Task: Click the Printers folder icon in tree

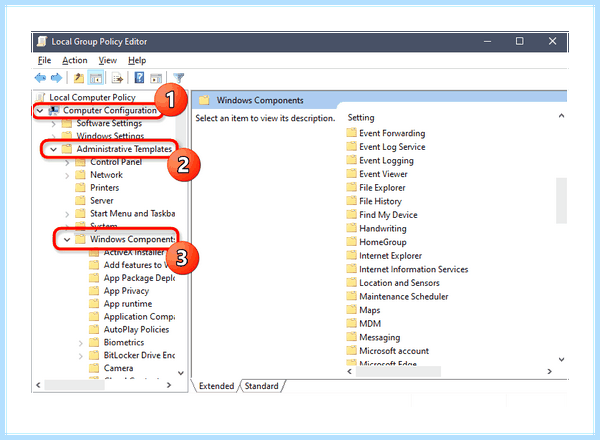Action: pyautogui.click(x=80, y=187)
